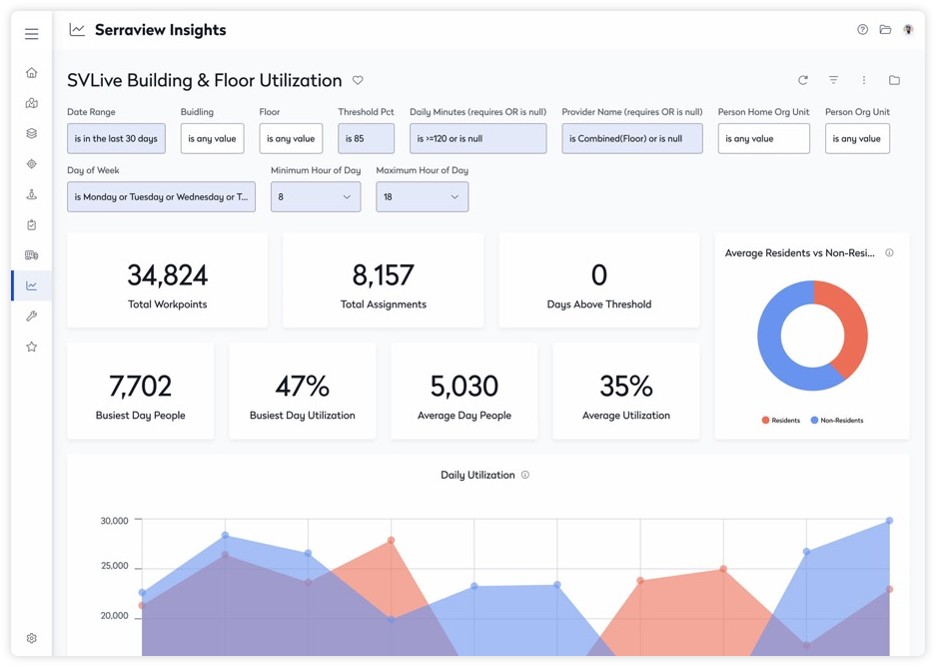Open the person location pin sidebar icon
The image size is (936, 667).
(32, 194)
